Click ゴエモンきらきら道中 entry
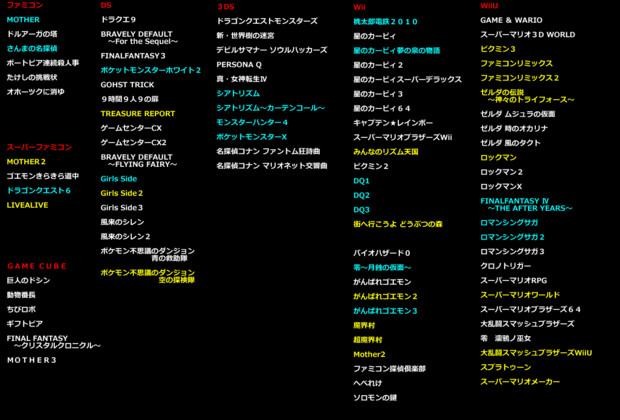The height and width of the screenshot is (420, 620). tap(43, 176)
